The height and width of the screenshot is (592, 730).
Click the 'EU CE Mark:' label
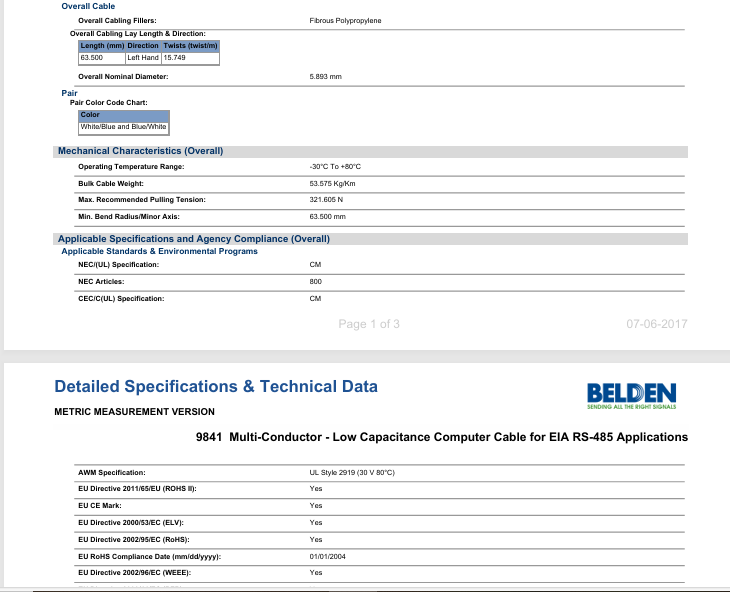tap(100, 505)
